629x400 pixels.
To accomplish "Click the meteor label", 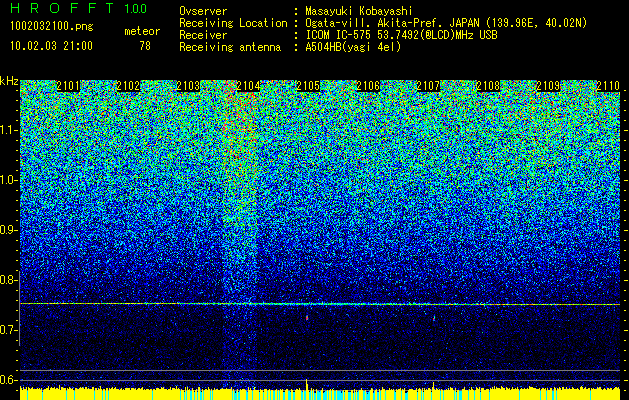I will click(x=142, y=31).
